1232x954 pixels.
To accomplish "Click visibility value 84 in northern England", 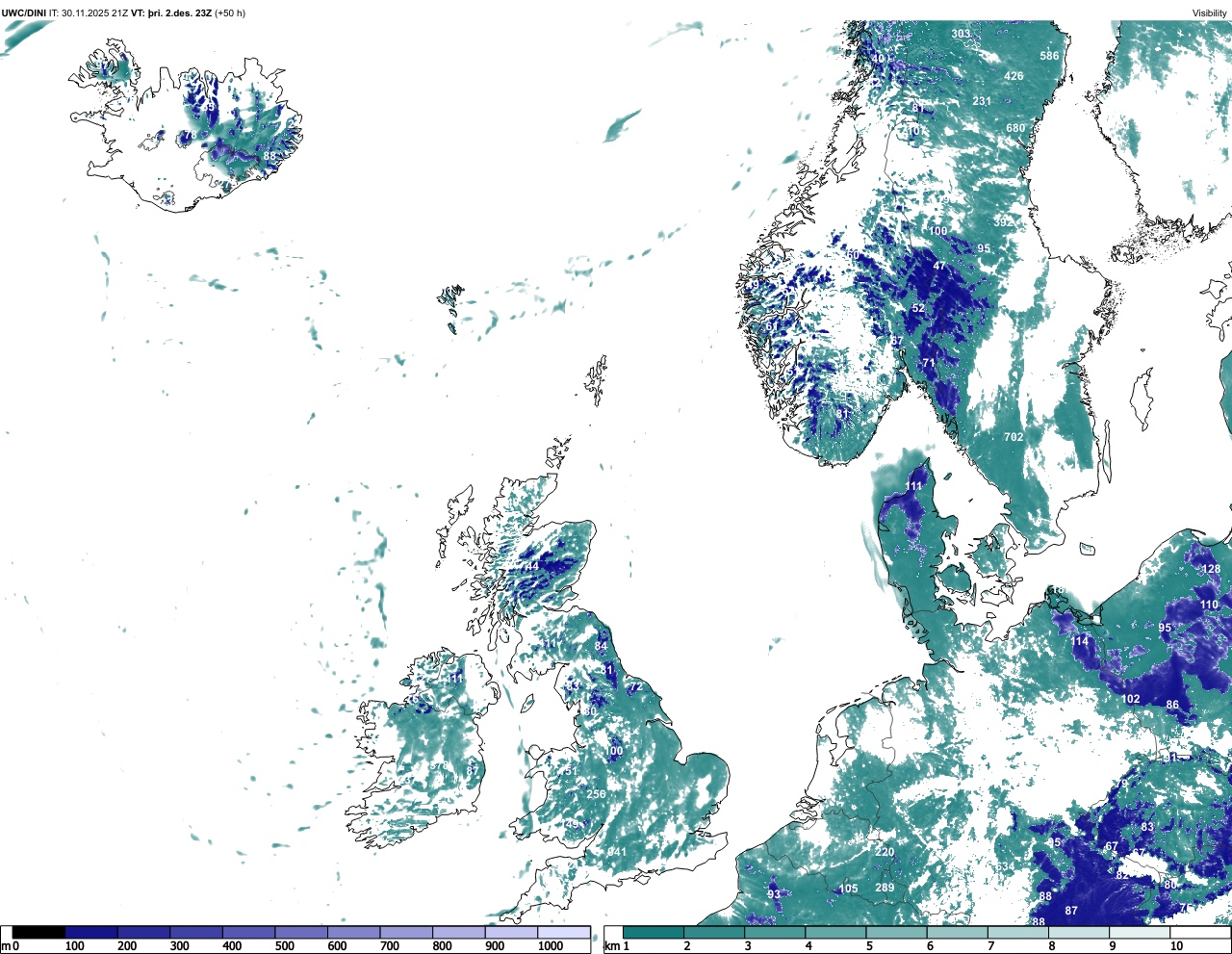I will pyautogui.click(x=602, y=646).
